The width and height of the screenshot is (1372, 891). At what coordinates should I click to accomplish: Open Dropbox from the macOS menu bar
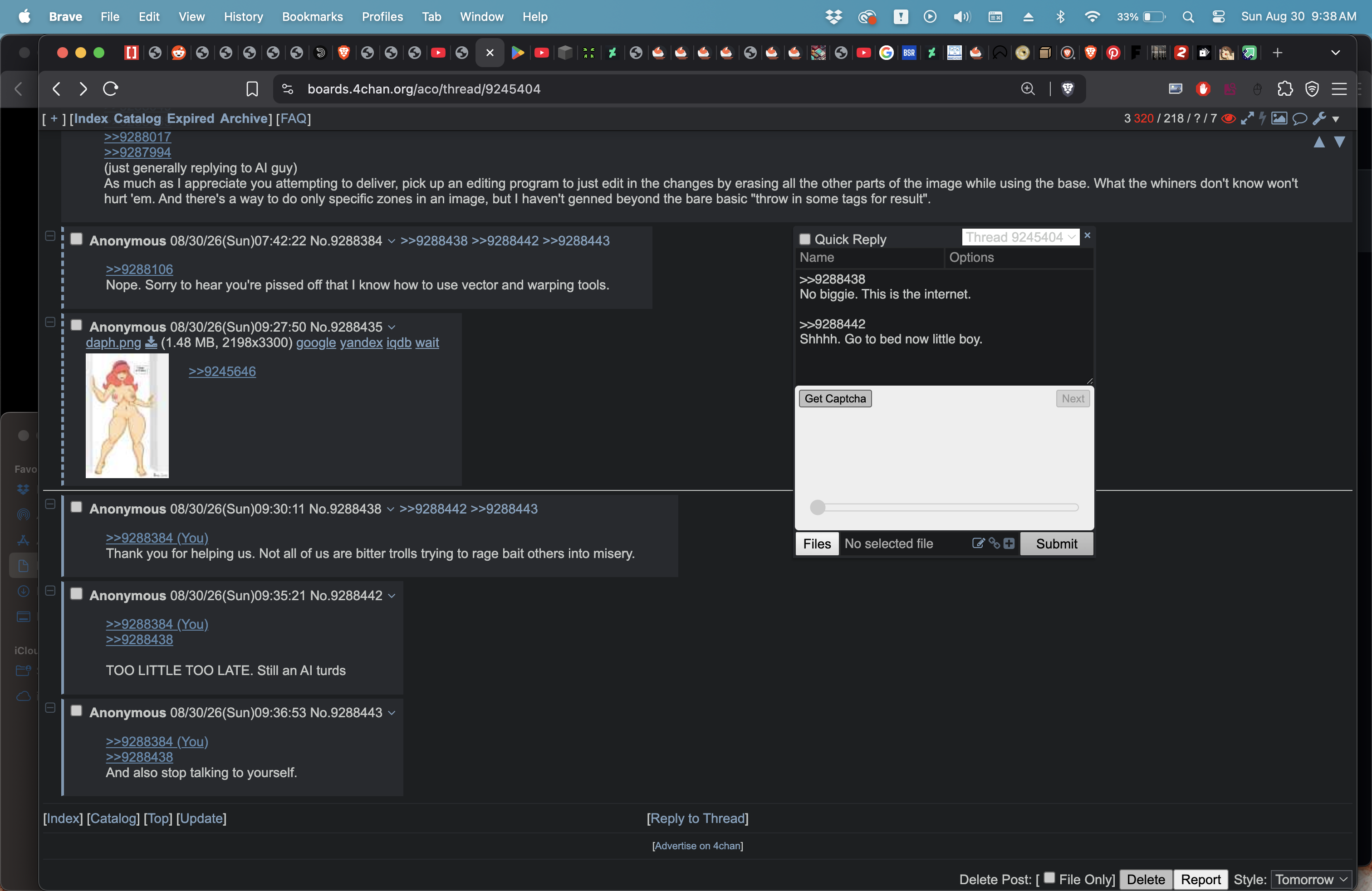pos(833,17)
